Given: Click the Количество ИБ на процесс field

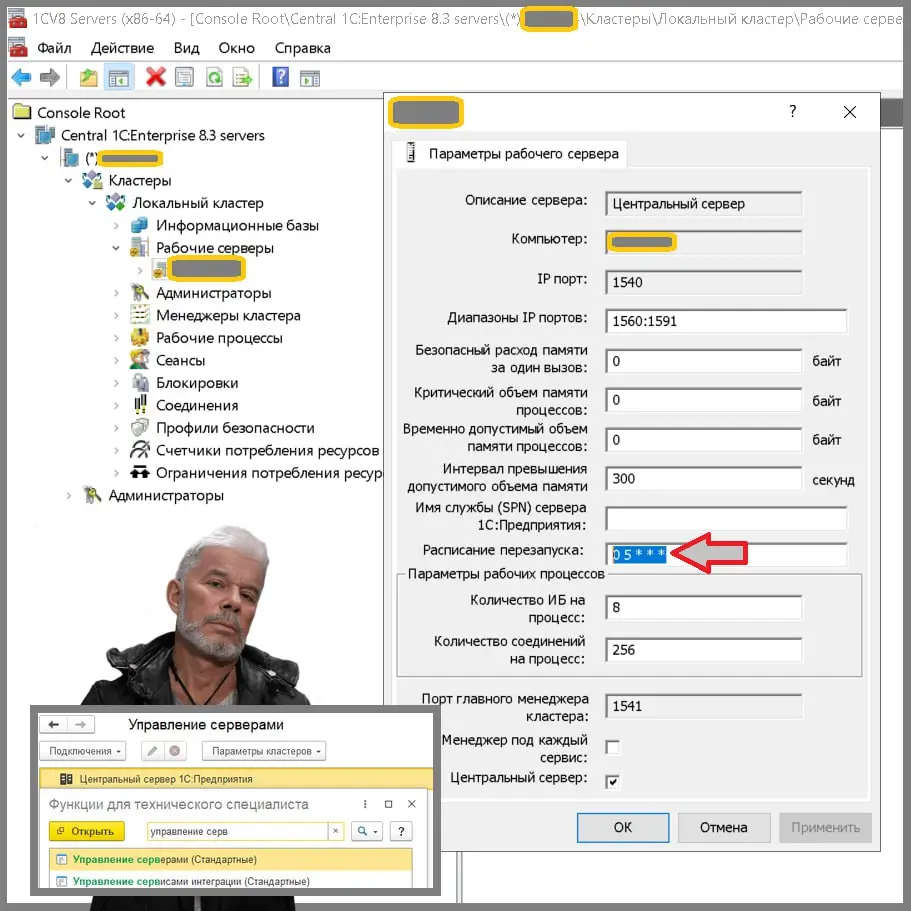Looking at the screenshot, I should 704,608.
